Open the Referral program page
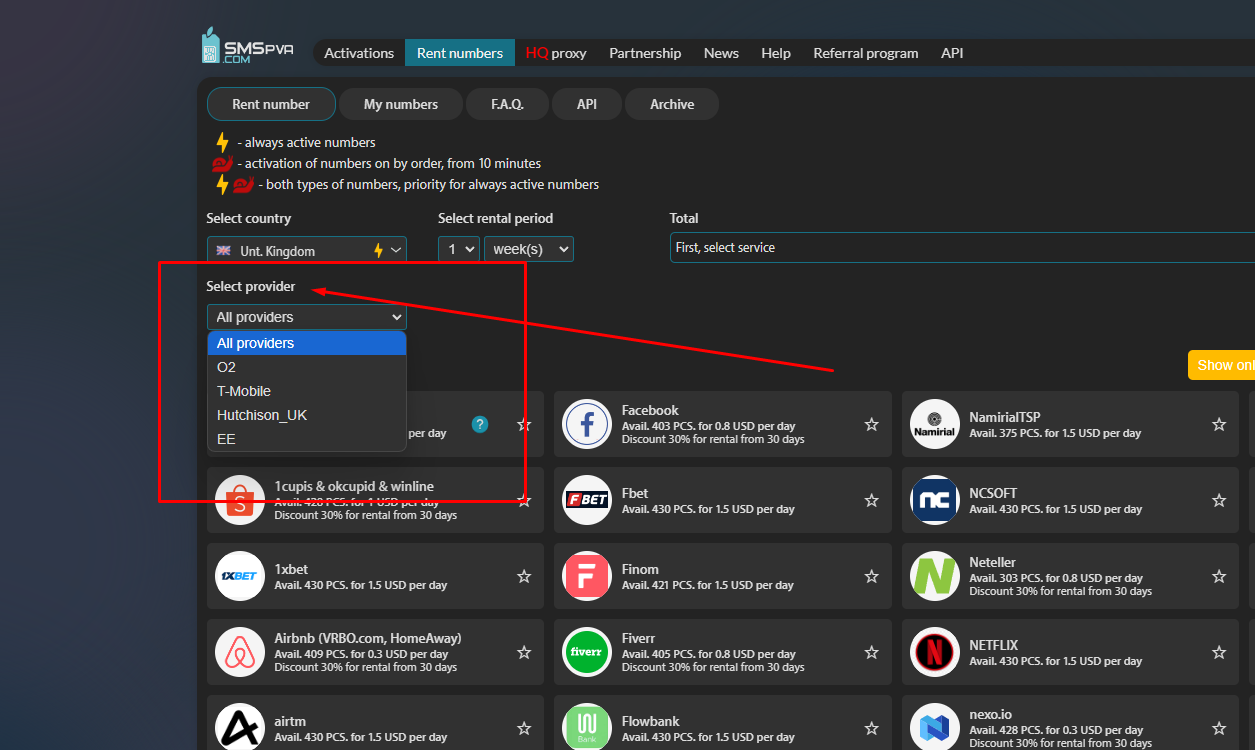 pyautogui.click(x=866, y=53)
